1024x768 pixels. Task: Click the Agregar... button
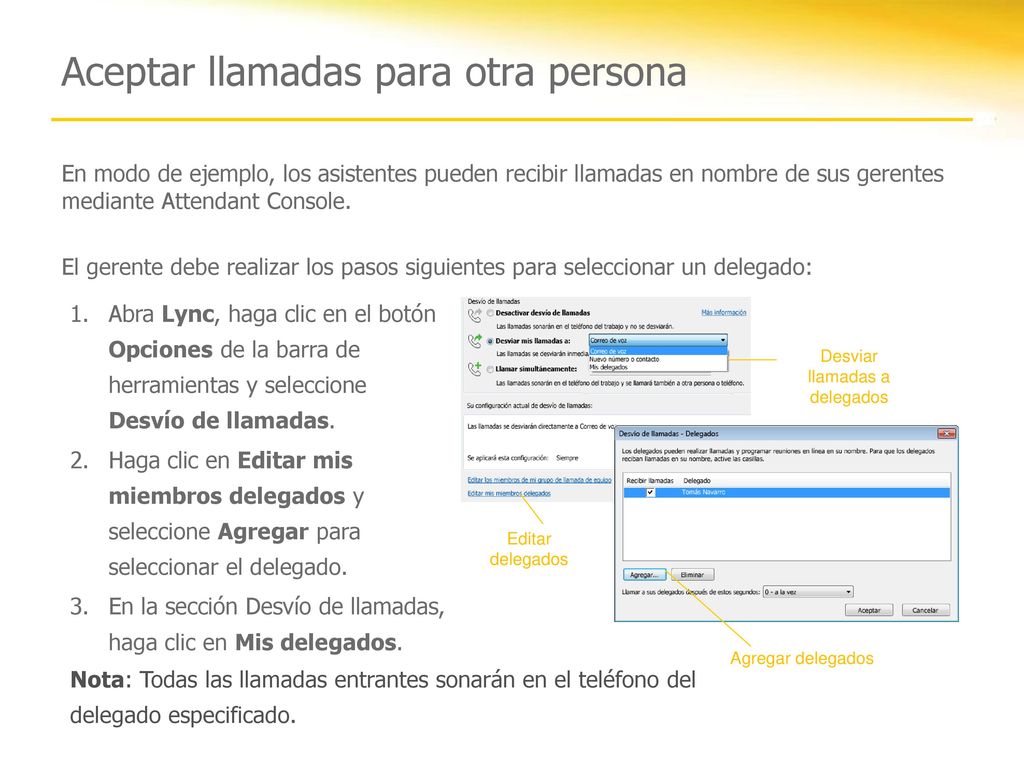tap(644, 575)
